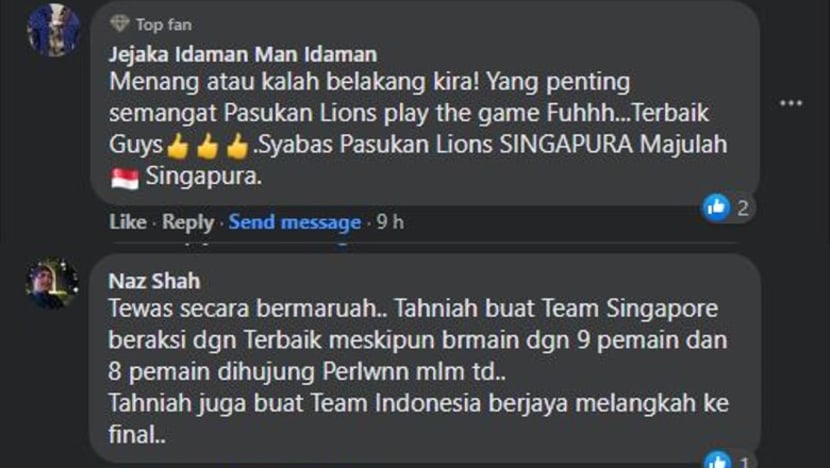
Task: Click the last thumbs-up emoji before ".Syabas"
Action: [237, 146]
